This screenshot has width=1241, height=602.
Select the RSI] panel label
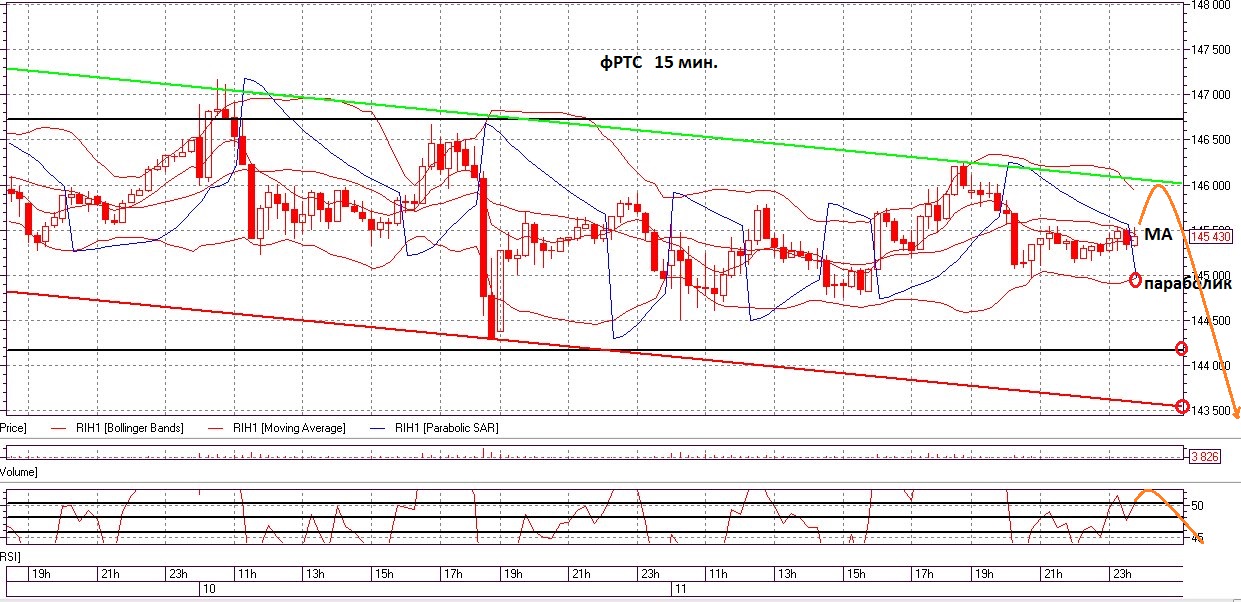click(x=10, y=555)
